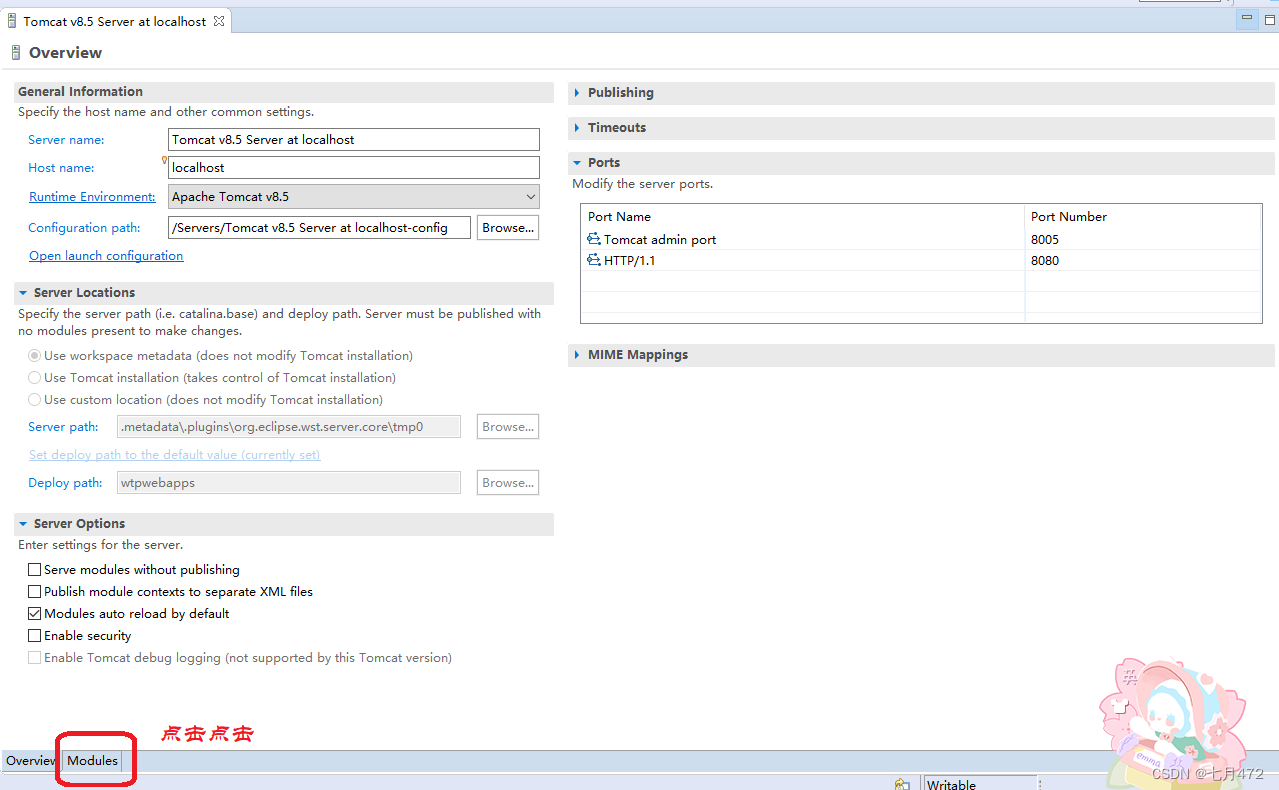This screenshot has height=790, width=1279.
Task: Click Browse next to Configuration path
Action: pyautogui.click(x=508, y=228)
